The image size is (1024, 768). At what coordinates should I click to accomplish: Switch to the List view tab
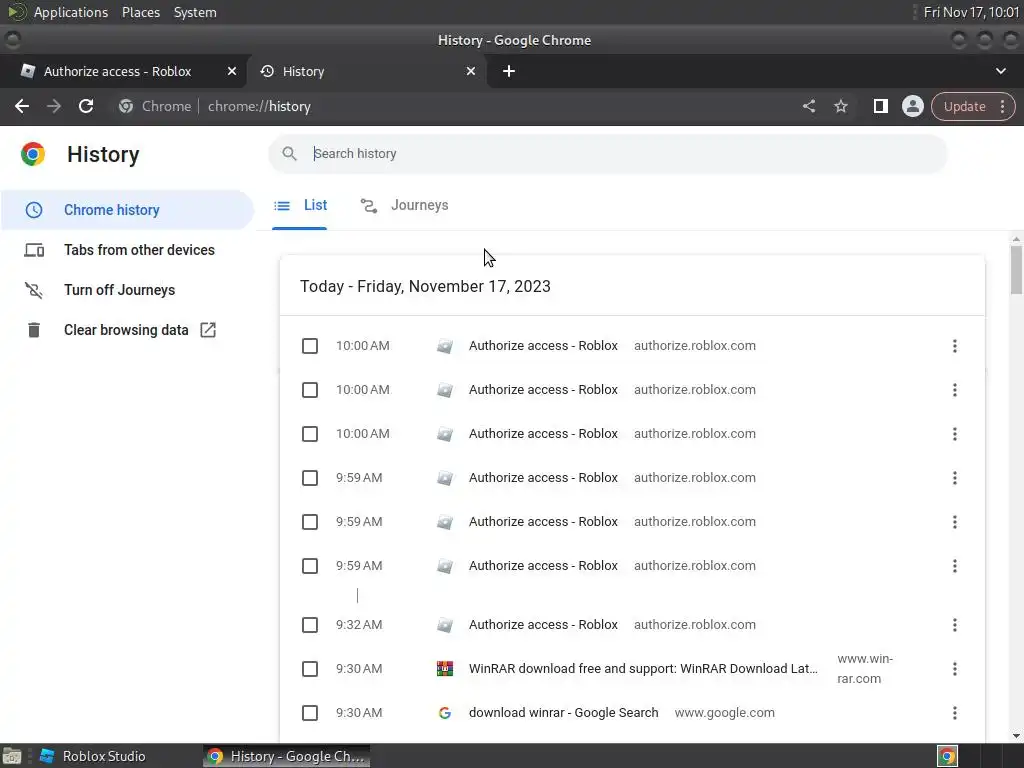coord(300,206)
